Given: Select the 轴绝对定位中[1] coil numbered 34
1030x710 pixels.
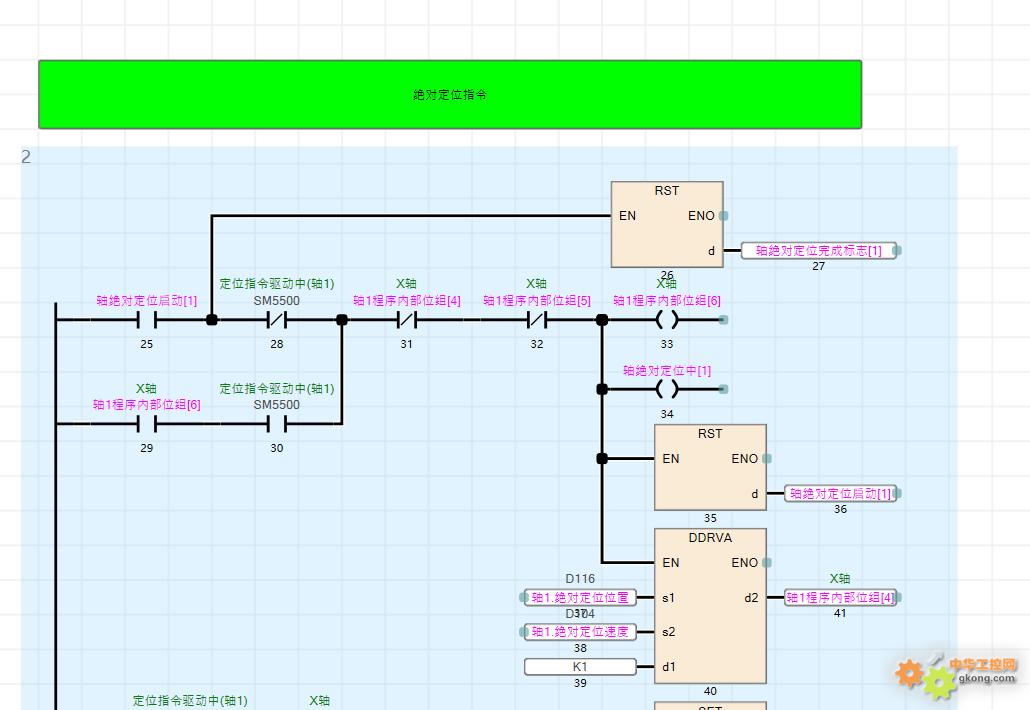Looking at the screenshot, I should [x=667, y=389].
